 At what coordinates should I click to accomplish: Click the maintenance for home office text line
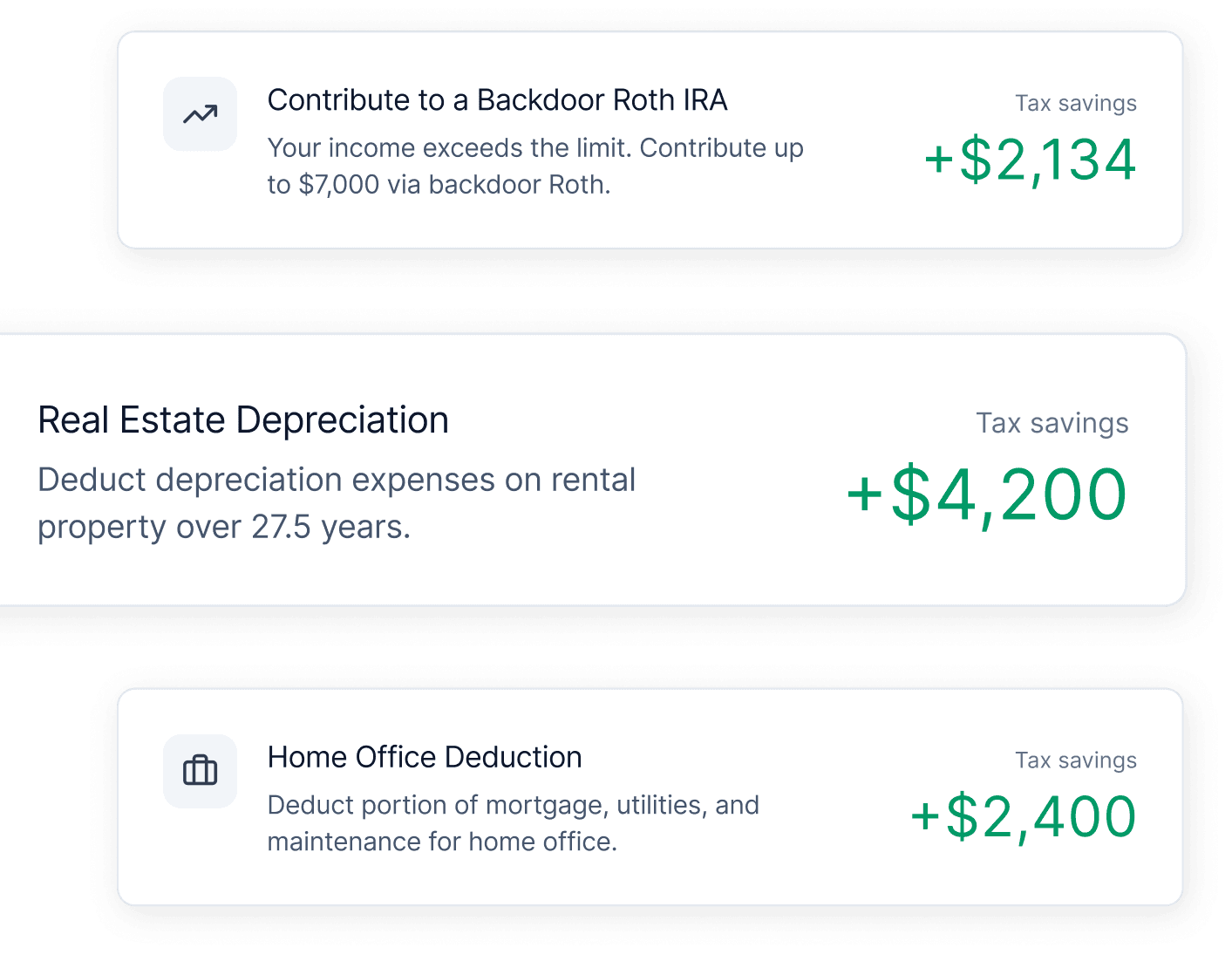(x=442, y=842)
